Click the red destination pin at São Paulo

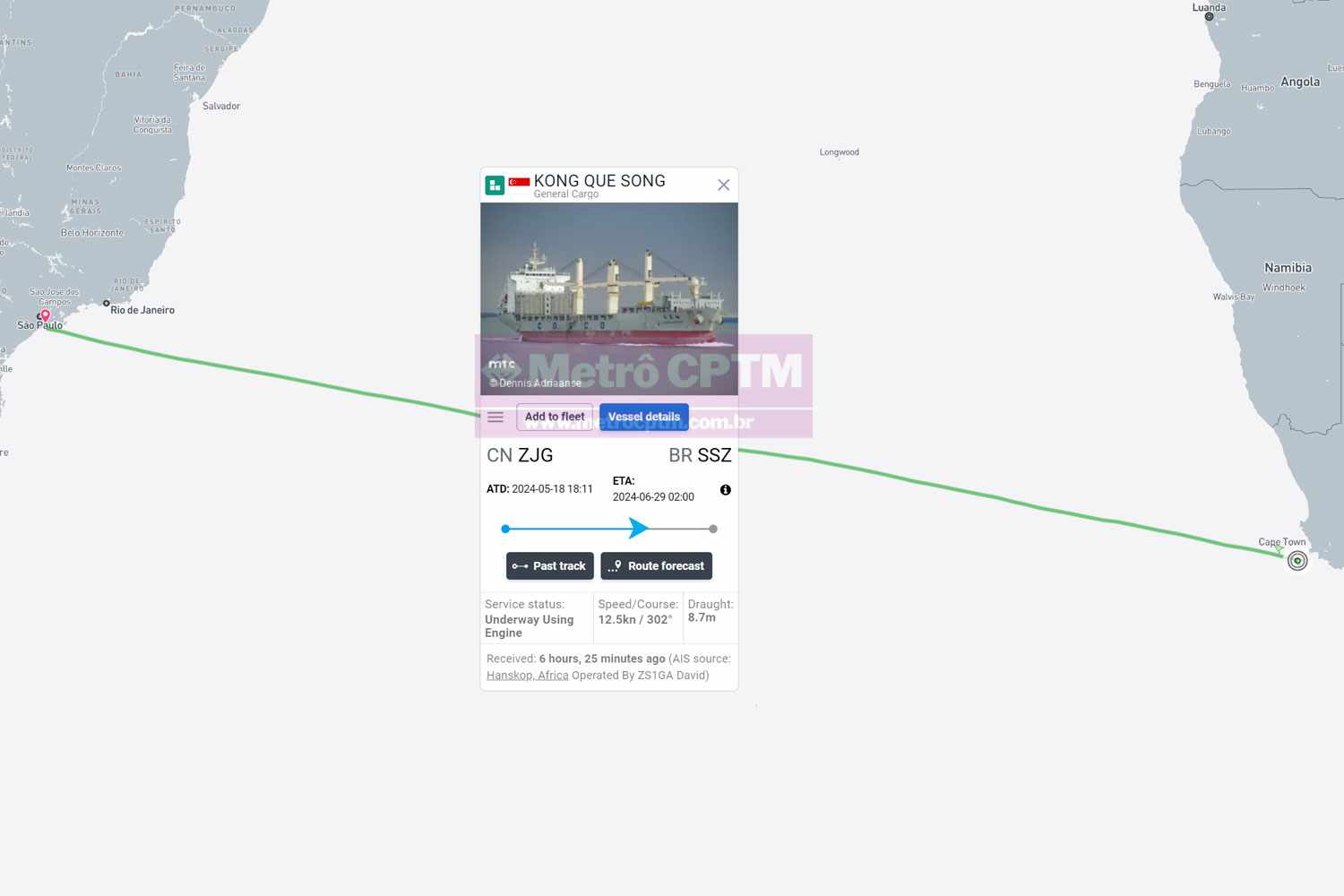coord(46,316)
